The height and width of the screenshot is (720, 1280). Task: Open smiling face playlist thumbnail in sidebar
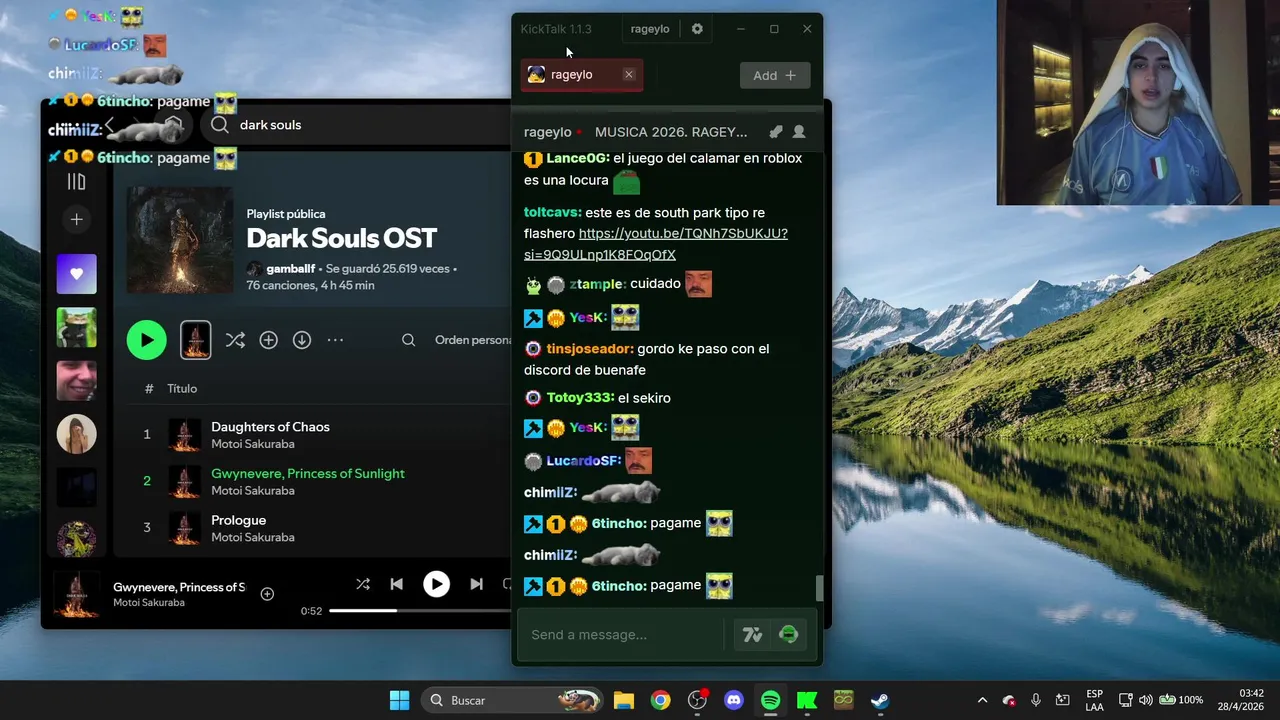click(x=76, y=381)
